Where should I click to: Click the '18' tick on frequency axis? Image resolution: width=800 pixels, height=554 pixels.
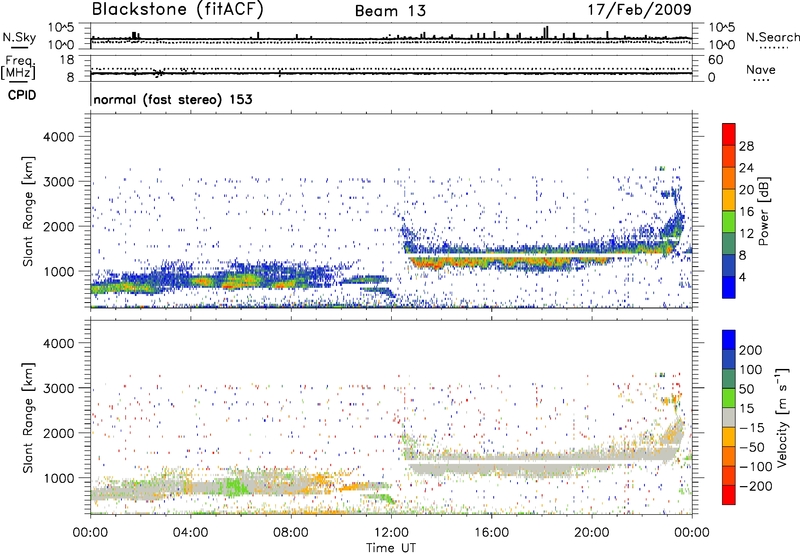(67, 60)
